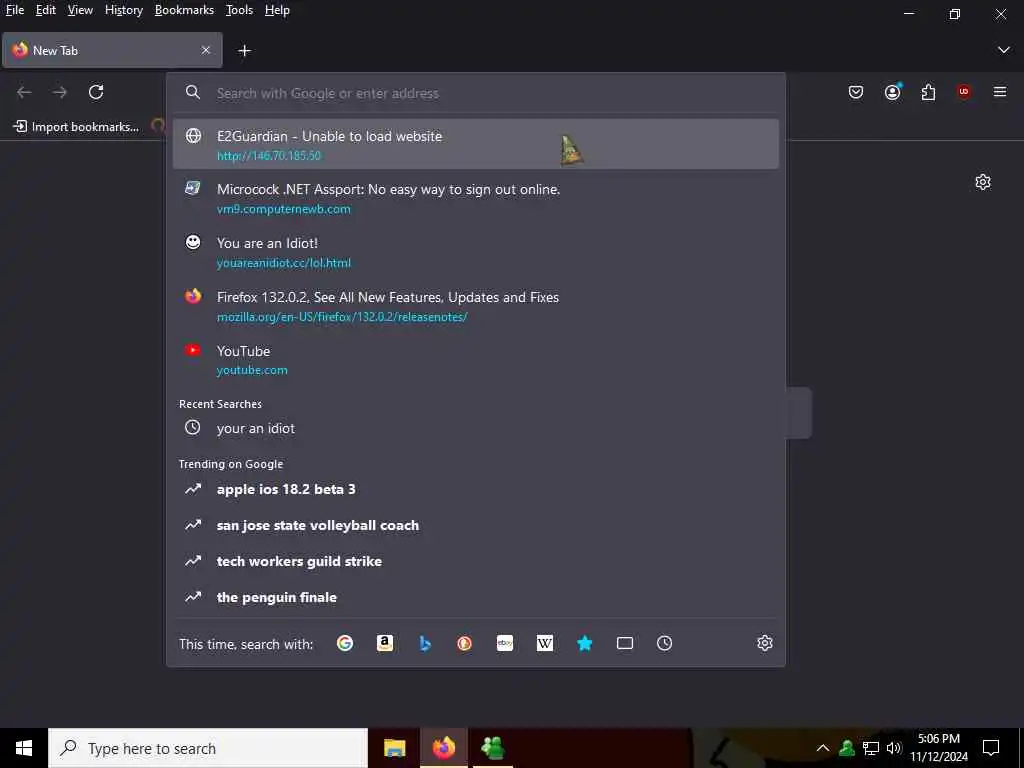Search in History clock icon
This screenshot has height=768, width=1024.
point(664,643)
